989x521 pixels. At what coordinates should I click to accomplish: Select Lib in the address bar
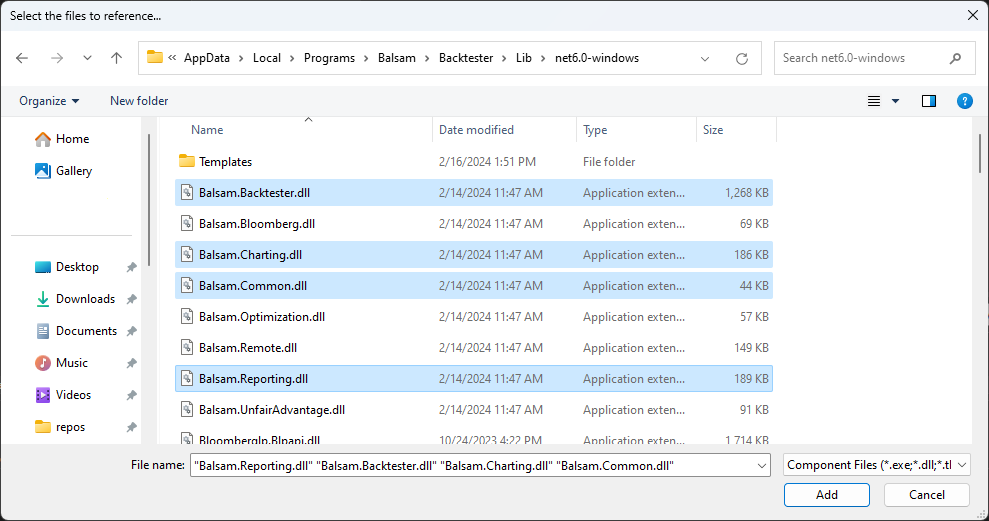tap(524, 58)
